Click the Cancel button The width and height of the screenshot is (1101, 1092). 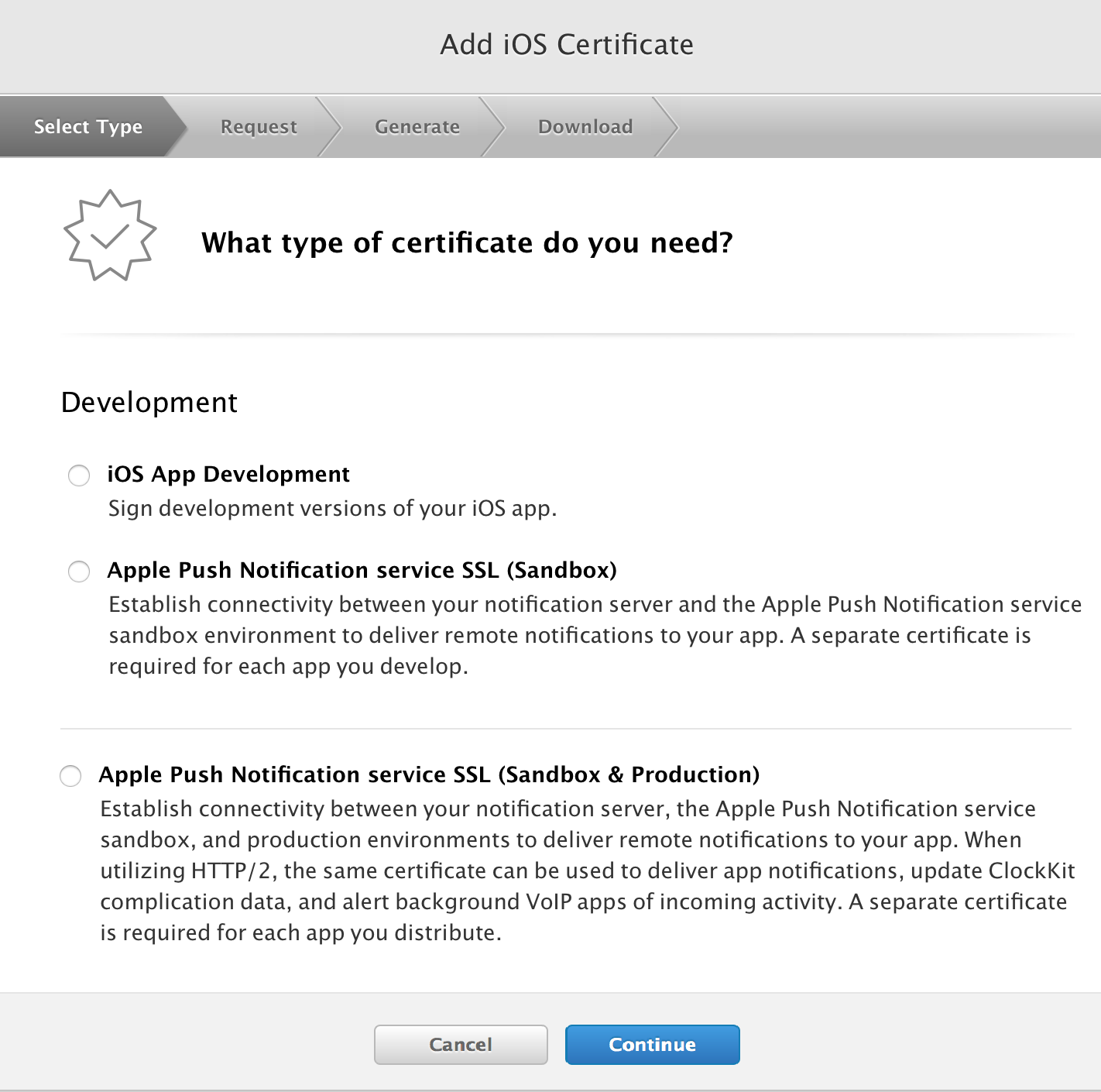click(x=461, y=1045)
